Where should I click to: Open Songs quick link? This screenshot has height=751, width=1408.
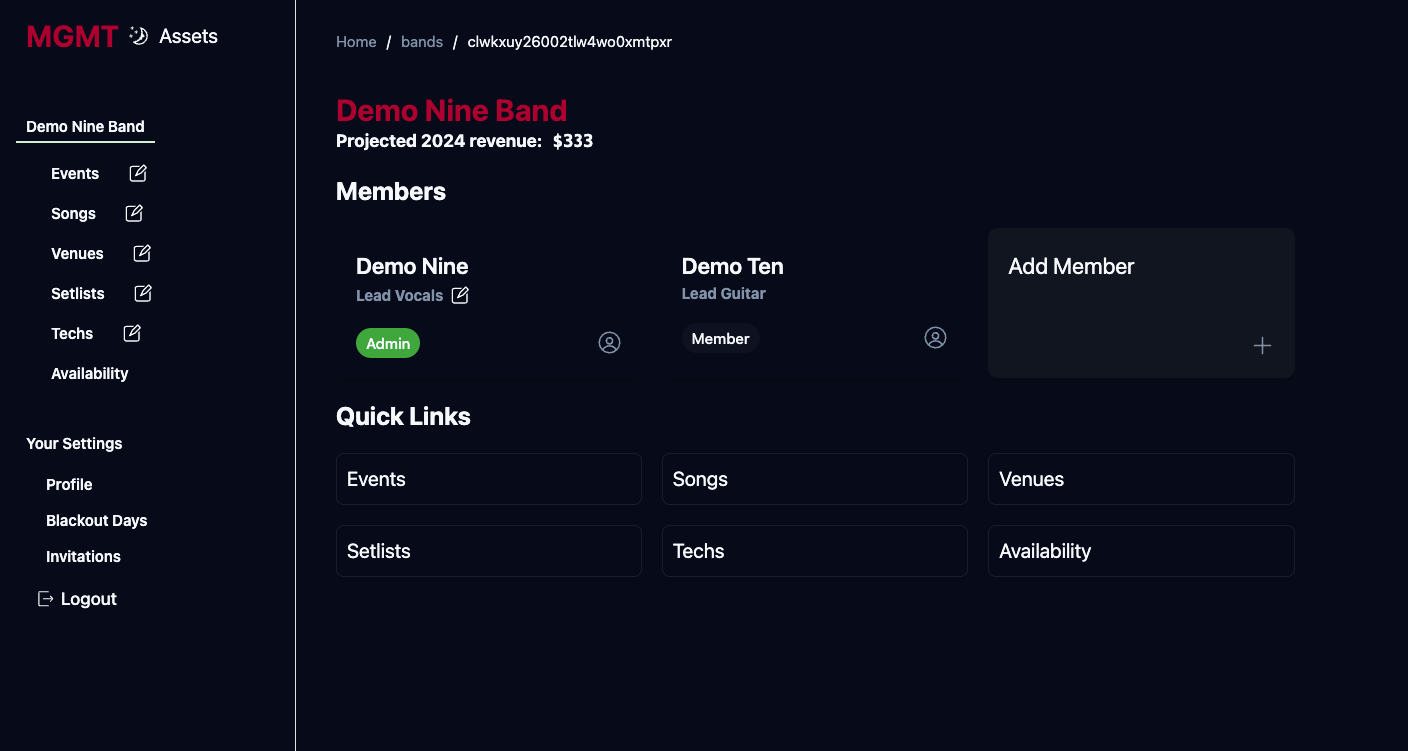coord(815,479)
